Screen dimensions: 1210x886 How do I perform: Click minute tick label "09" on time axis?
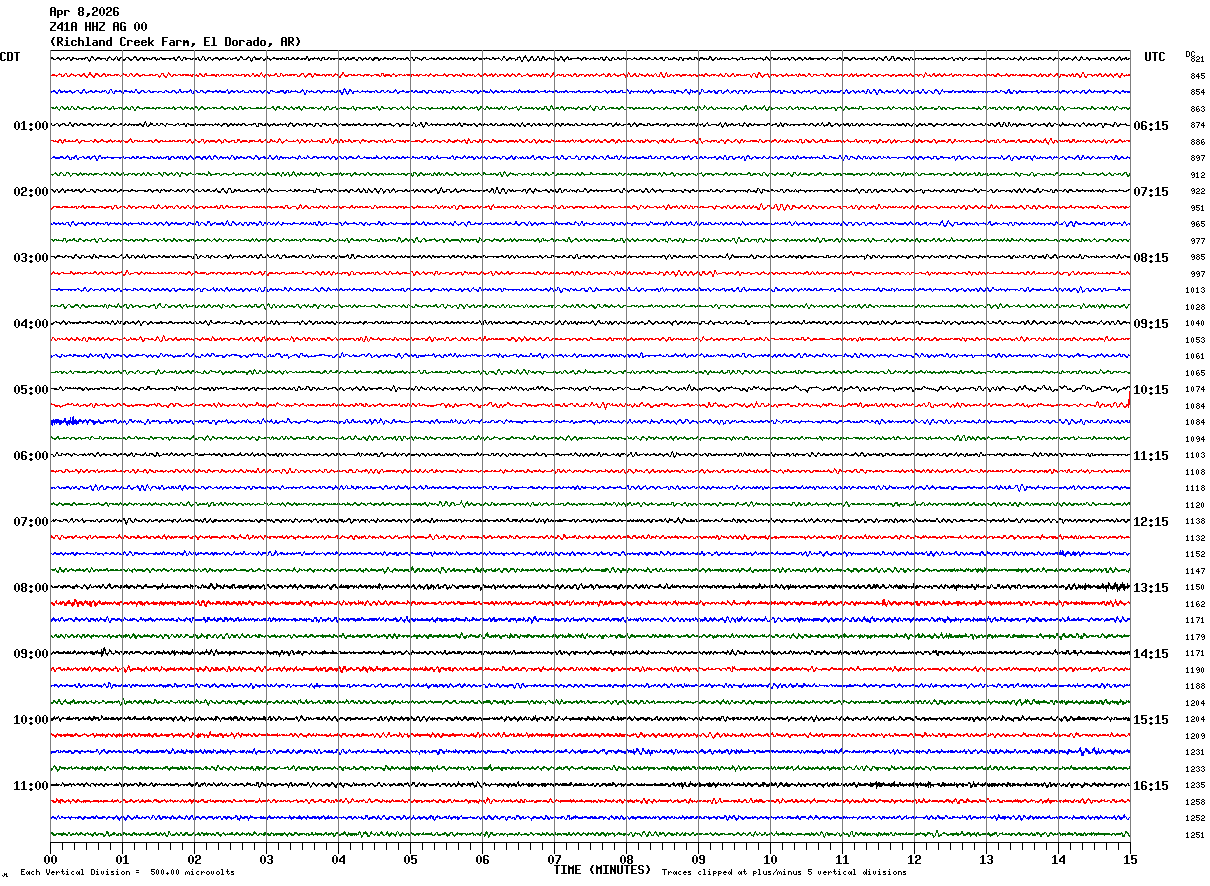click(698, 859)
